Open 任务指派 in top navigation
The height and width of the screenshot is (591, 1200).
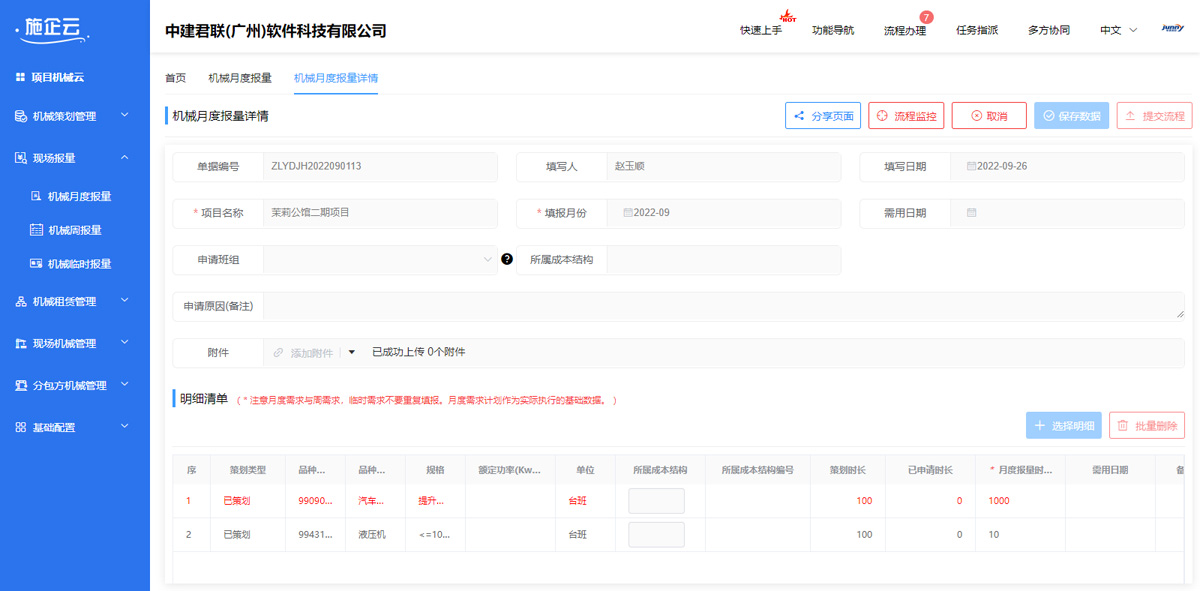[x=977, y=30]
